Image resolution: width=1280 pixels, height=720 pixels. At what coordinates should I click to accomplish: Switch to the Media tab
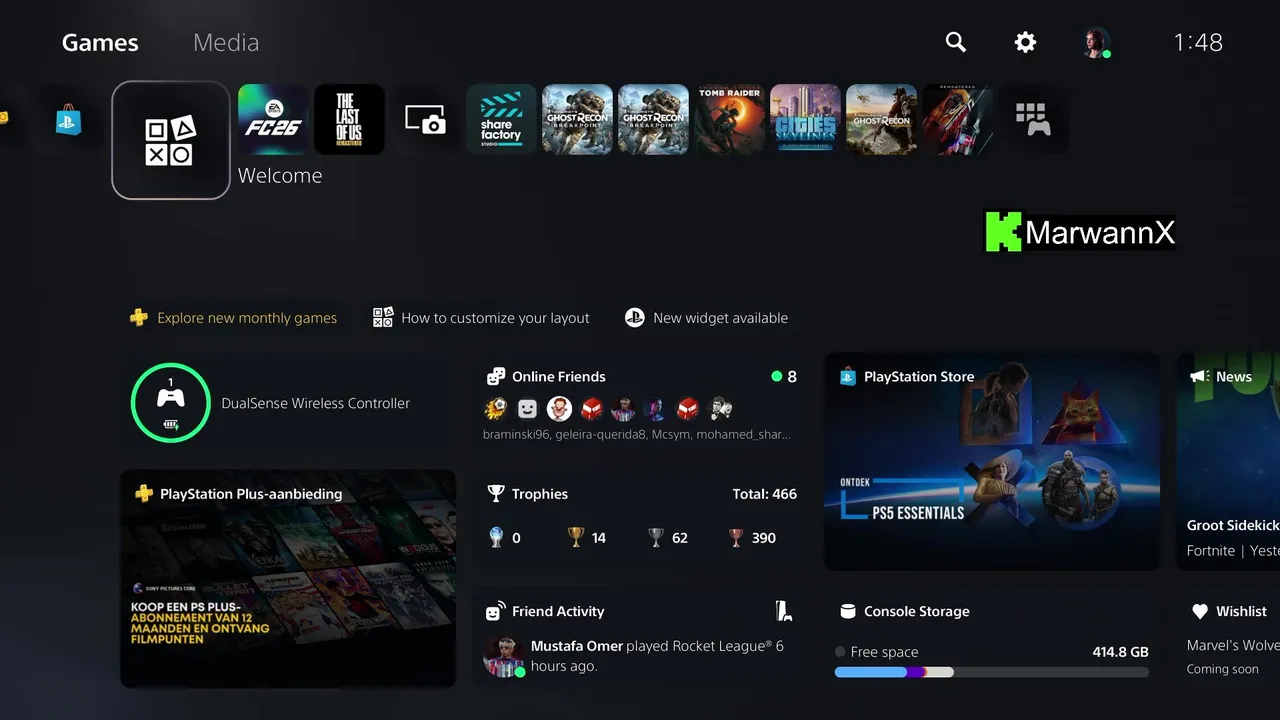coord(226,42)
